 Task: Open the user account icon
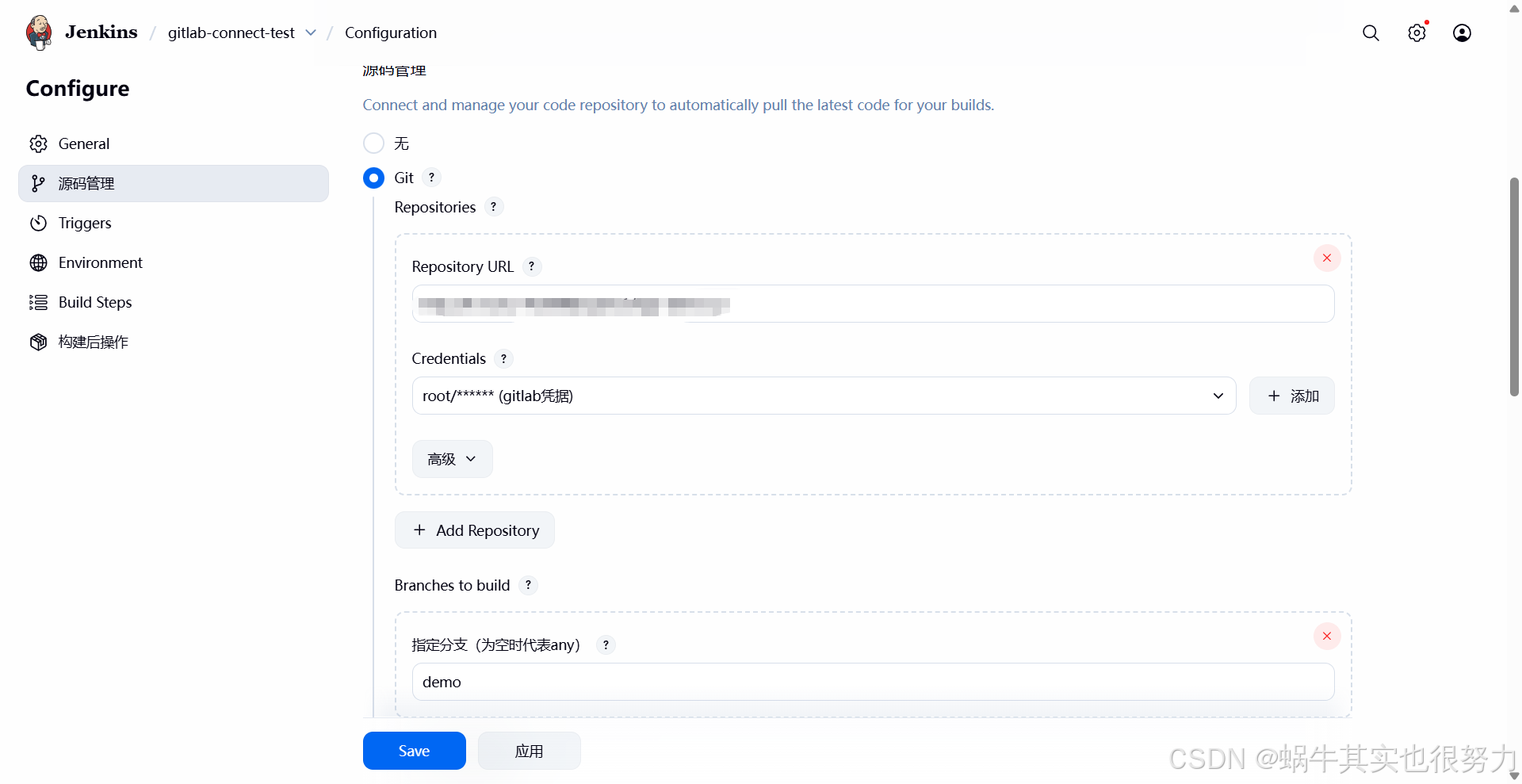click(1462, 33)
